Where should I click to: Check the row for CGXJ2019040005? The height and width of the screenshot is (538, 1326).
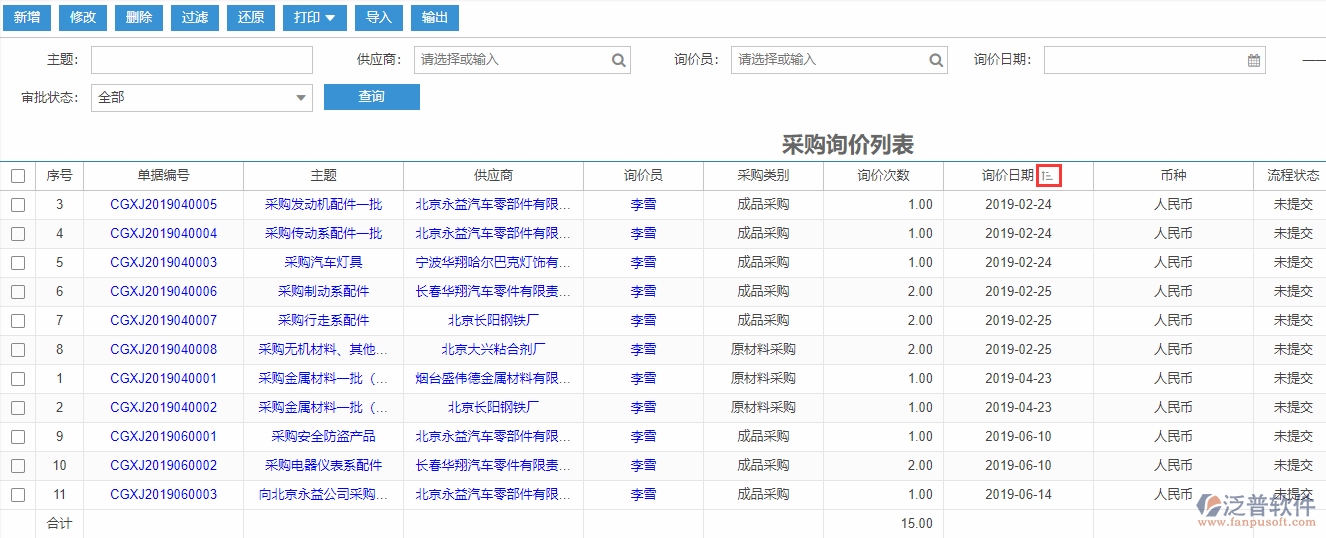tap(18, 205)
